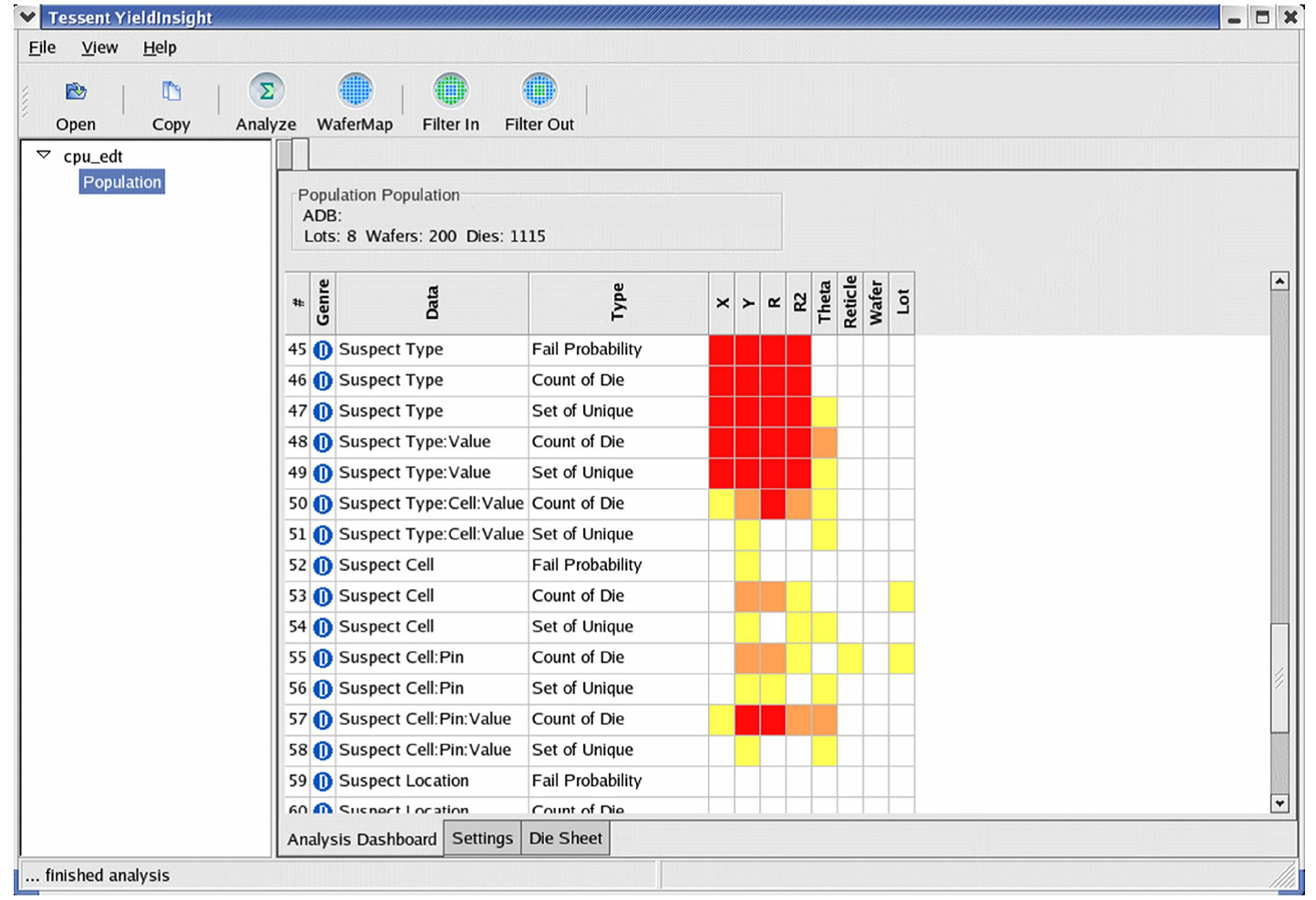
Task: Click the genre icon in row 47
Action: coord(323,412)
